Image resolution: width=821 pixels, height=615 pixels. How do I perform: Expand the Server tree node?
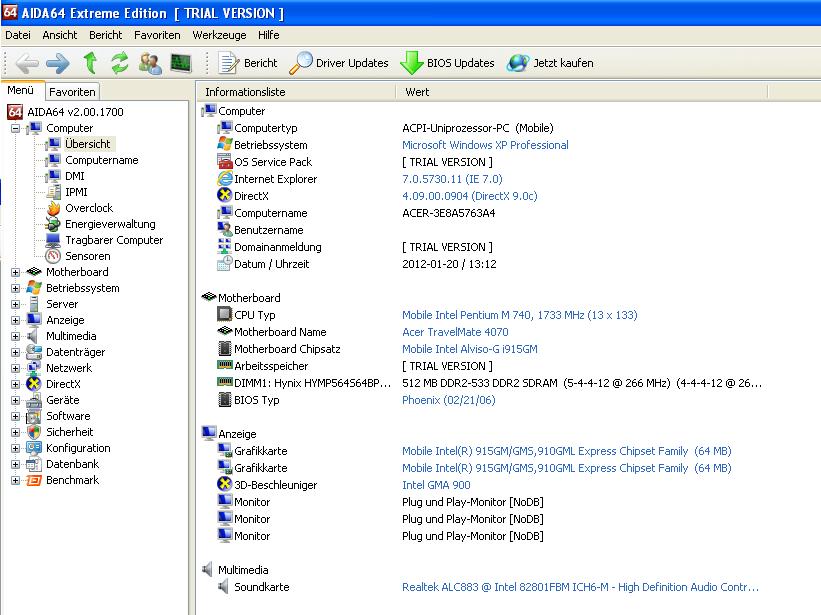15,304
